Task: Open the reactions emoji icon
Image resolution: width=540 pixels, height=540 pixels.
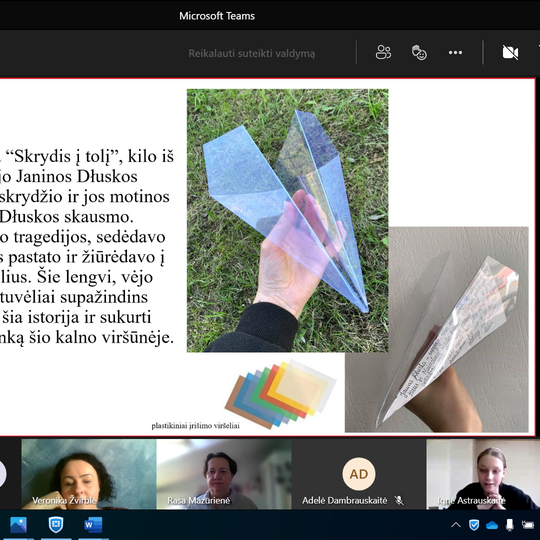Action: tap(419, 53)
